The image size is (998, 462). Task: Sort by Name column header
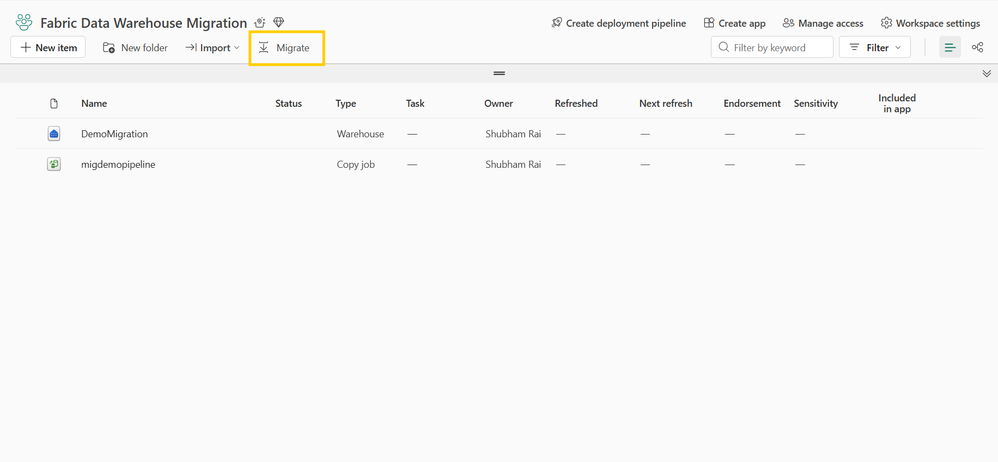tap(94, 103)
